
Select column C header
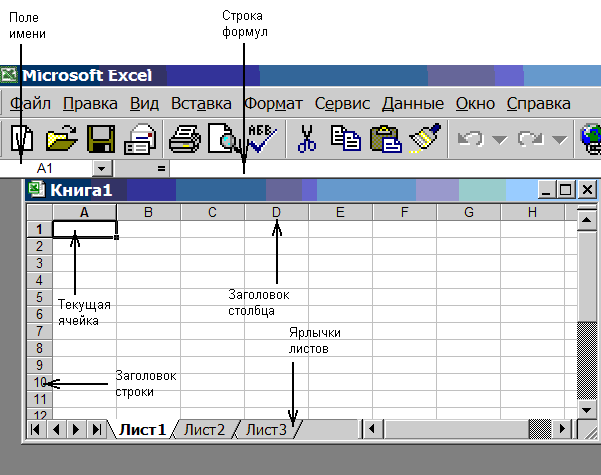coord(212,212)
